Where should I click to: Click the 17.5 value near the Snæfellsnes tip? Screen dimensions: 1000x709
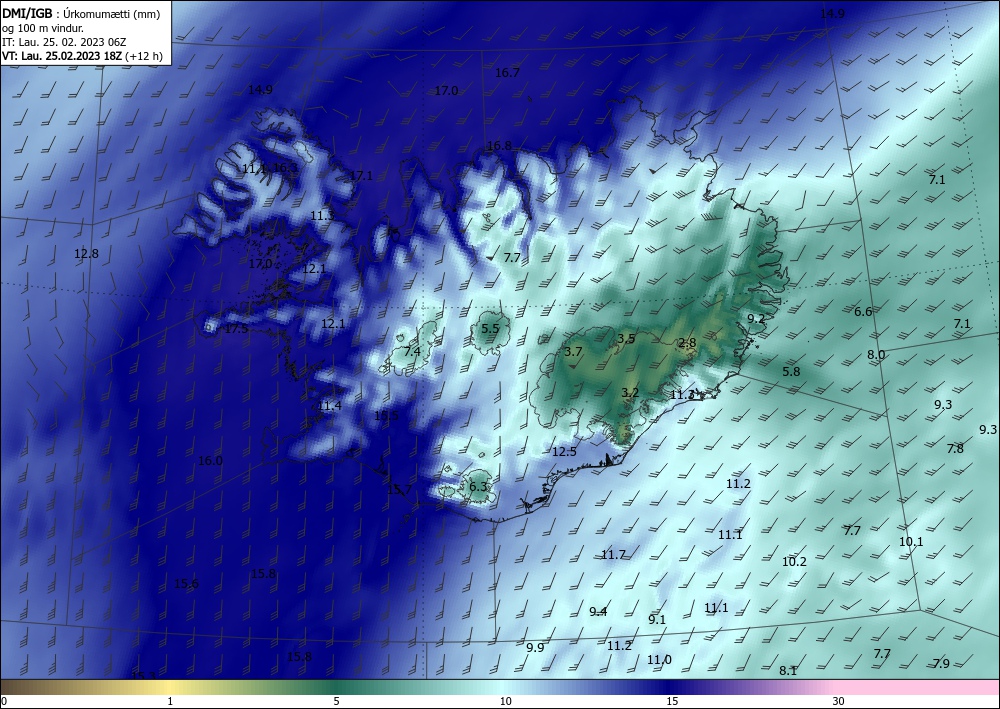coord(236,328)
